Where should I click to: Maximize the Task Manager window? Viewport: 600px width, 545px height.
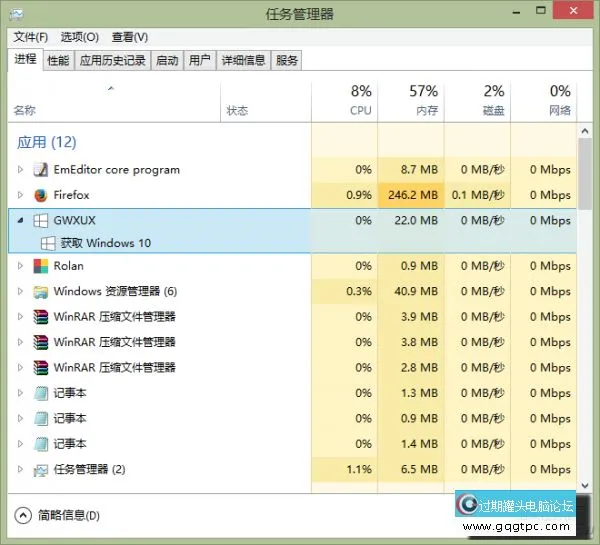pos(540,11)
